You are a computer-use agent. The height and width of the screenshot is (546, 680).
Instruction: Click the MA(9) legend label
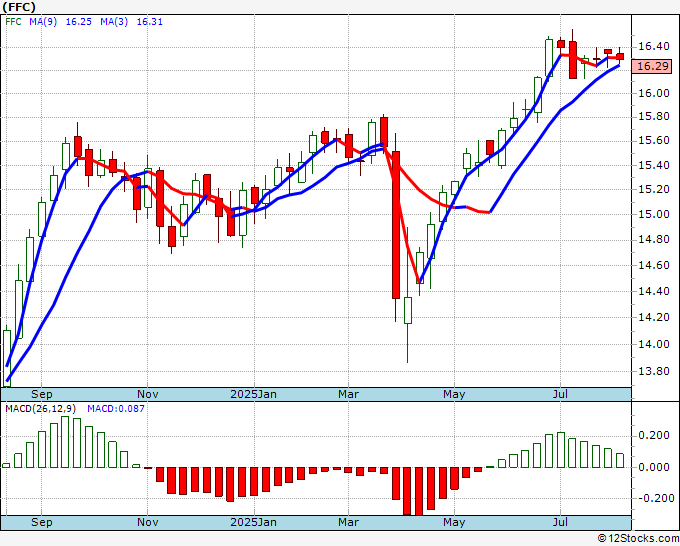coord(43,22)
